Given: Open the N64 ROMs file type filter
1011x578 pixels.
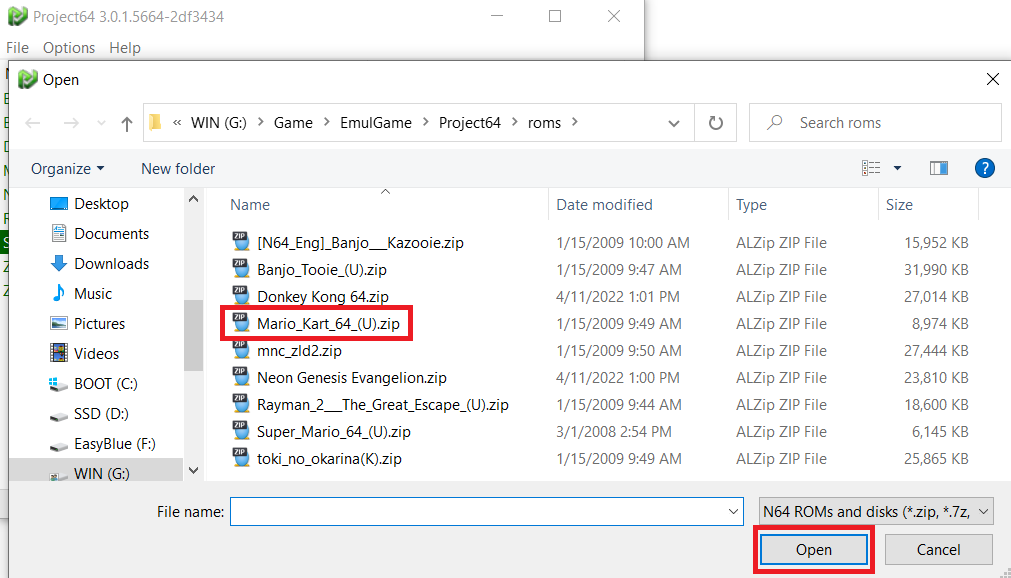Looking at the screenshot, I should pos(876,512).
